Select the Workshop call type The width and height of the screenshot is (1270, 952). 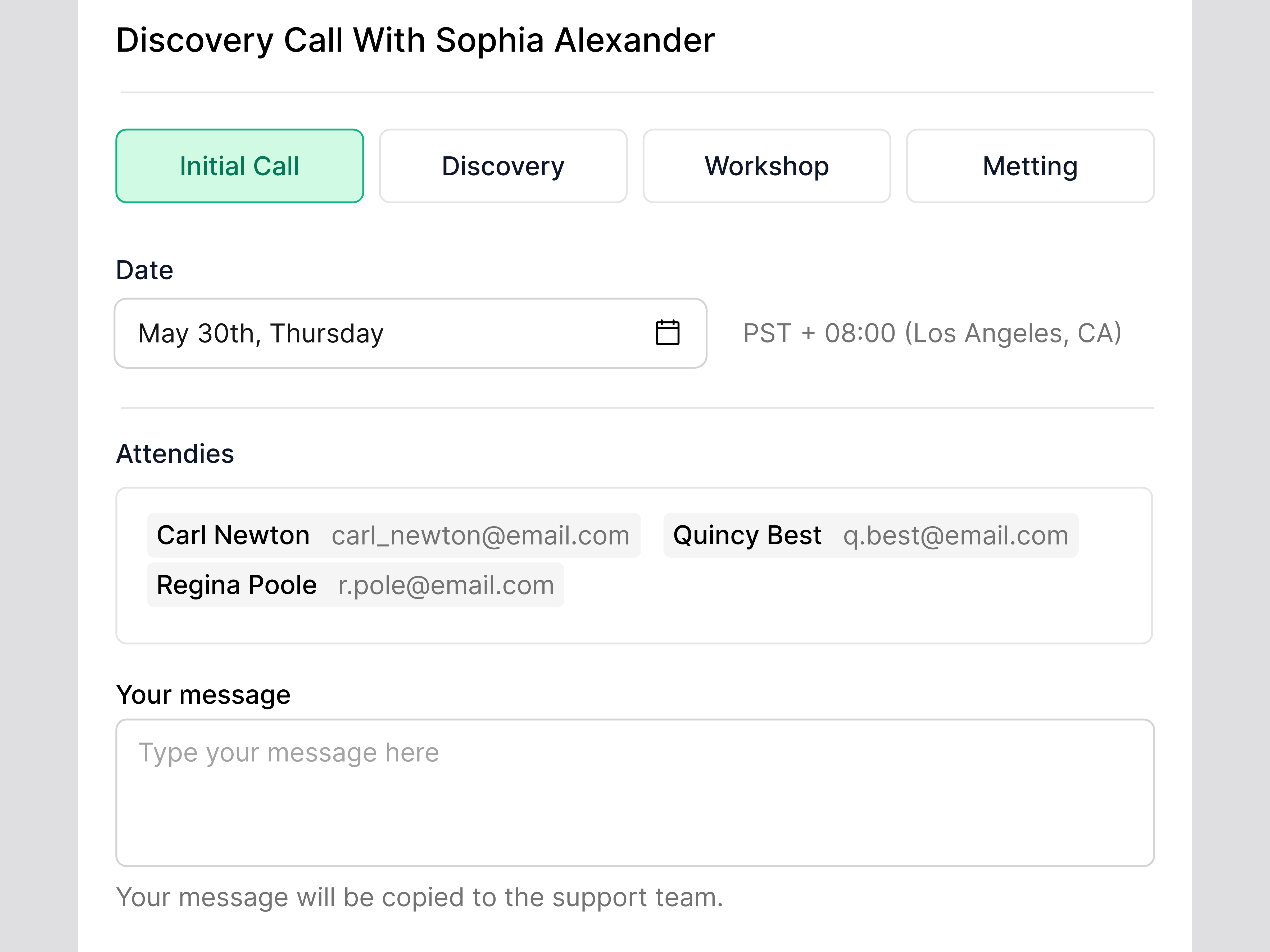coord(766,166)
